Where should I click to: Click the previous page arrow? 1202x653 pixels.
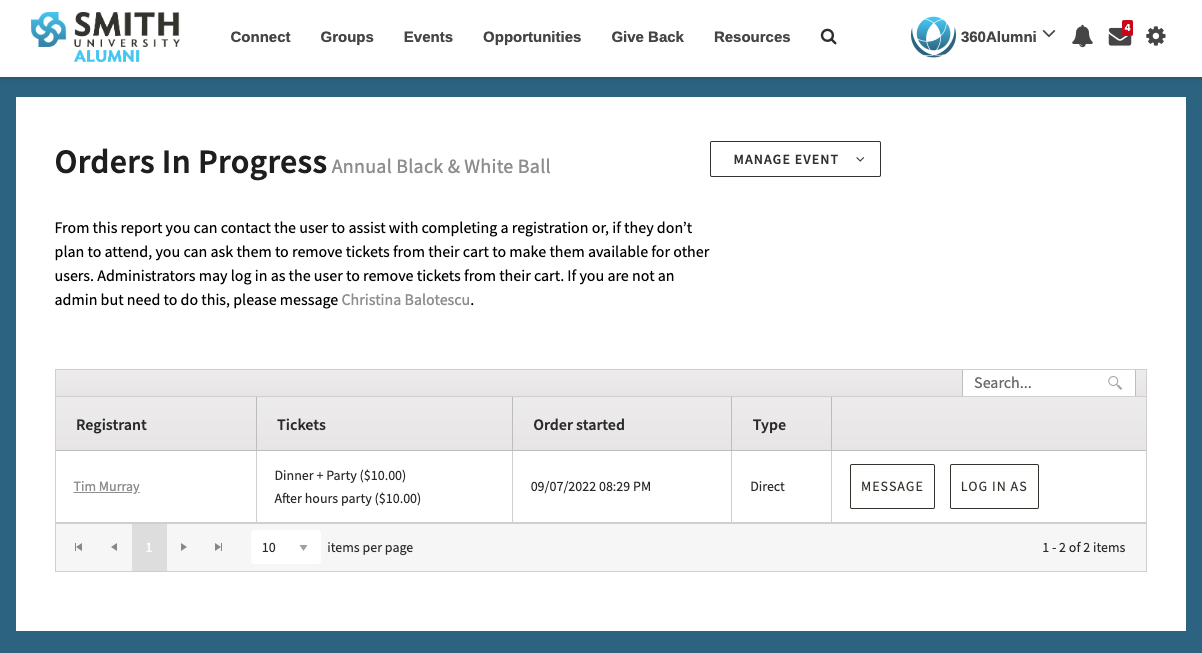coord(114,547)
